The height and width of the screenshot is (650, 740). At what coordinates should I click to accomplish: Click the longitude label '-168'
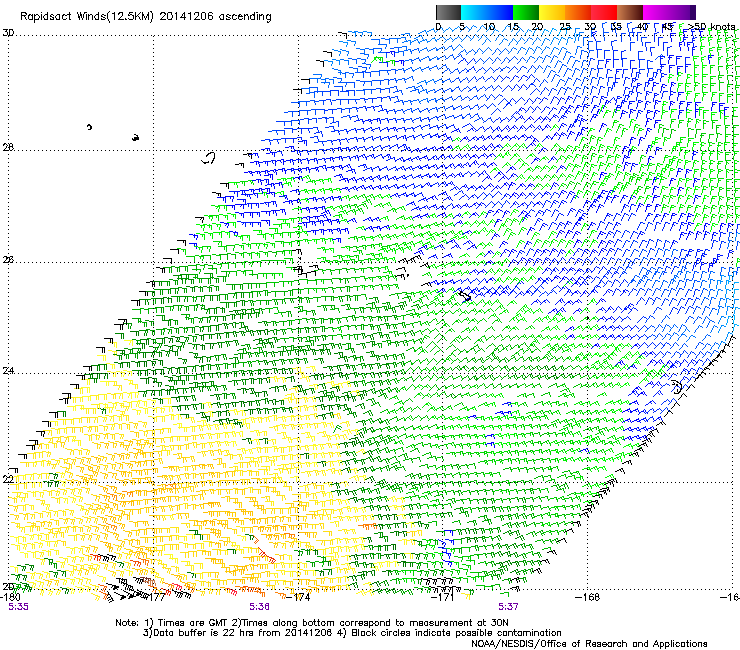point(588,597)
